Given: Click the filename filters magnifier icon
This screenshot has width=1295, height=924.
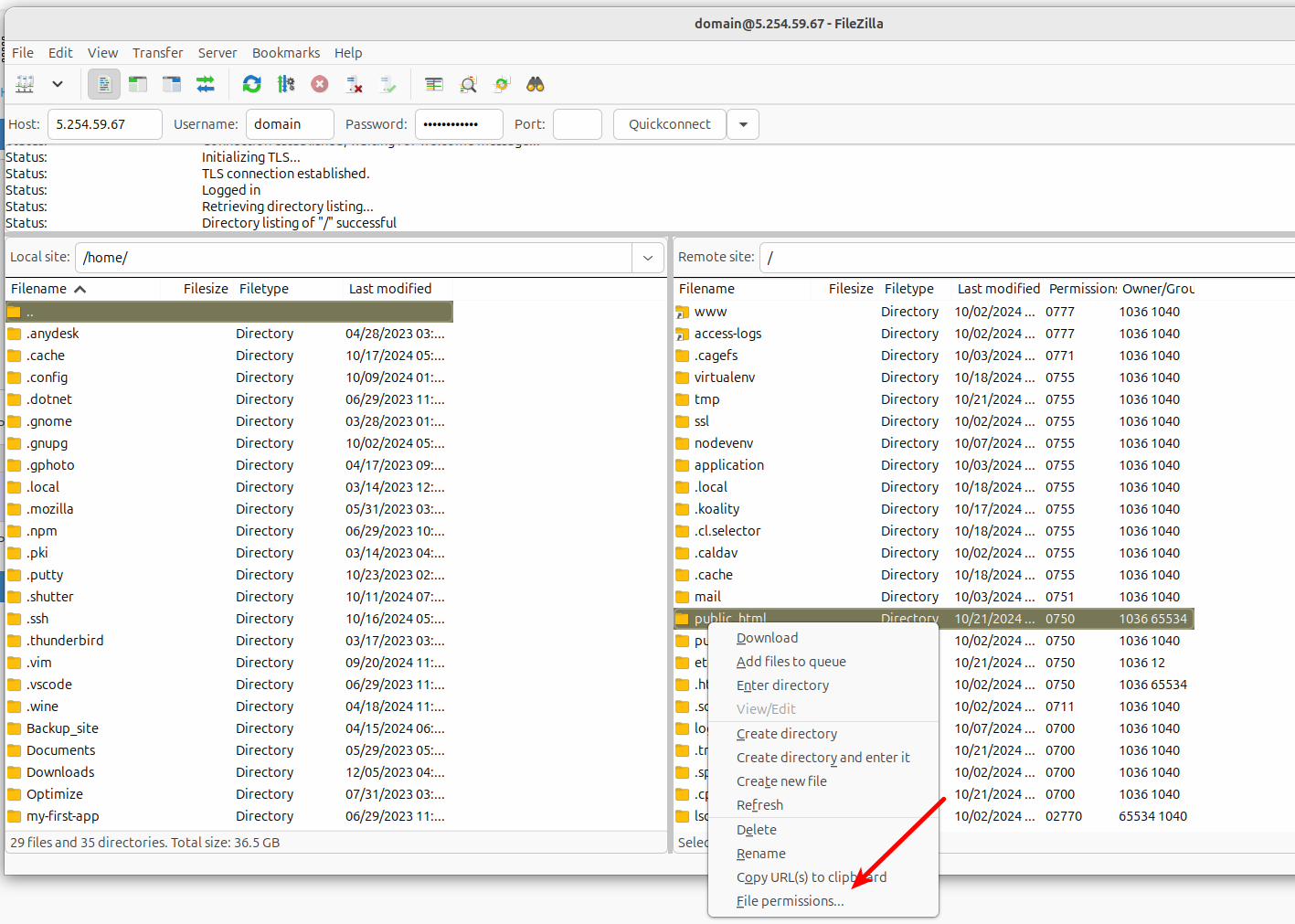Looking at the screenshot, I should [x=468, y=84].
